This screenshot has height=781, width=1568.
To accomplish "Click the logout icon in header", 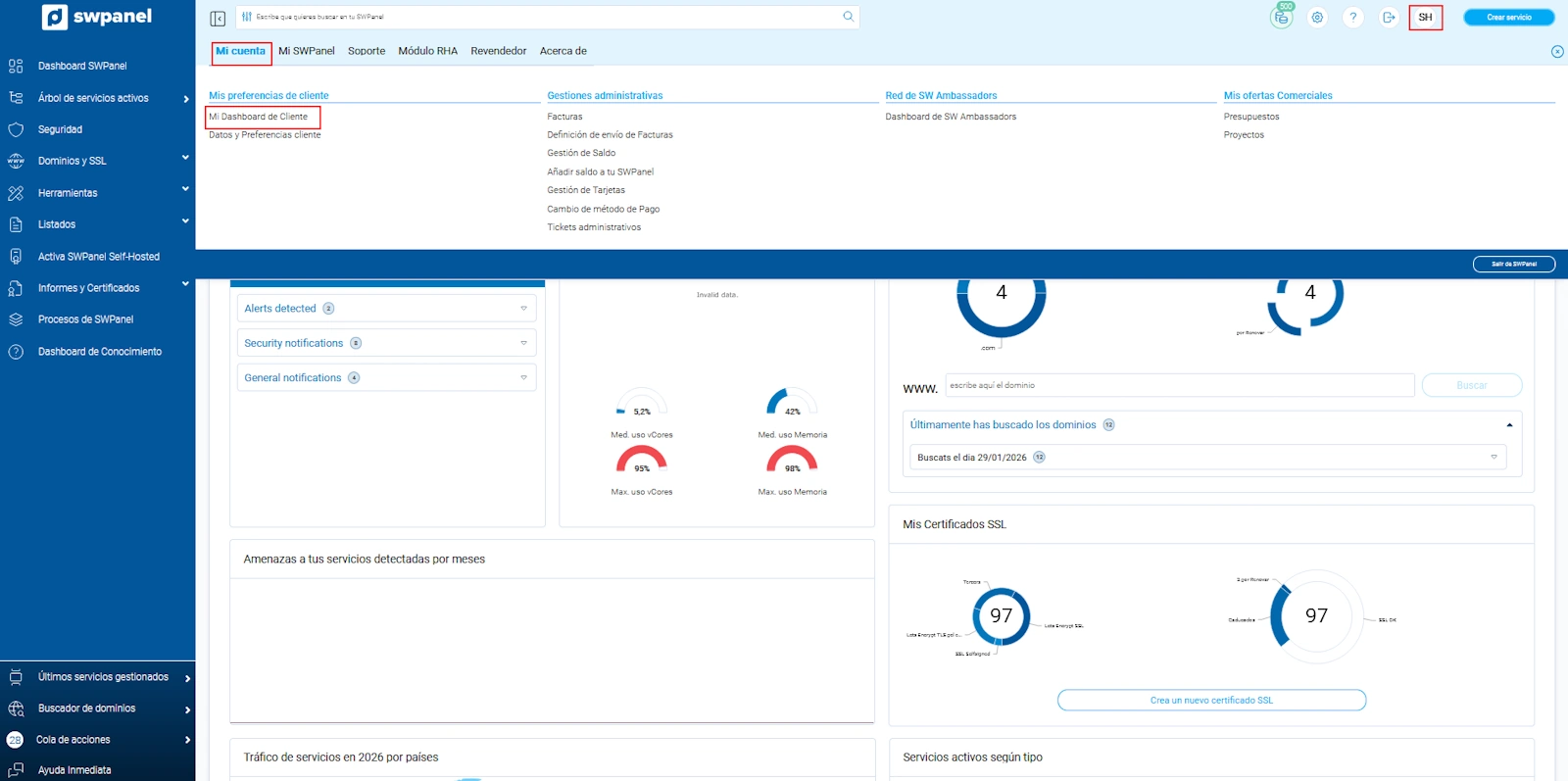I will (1389, 18).
